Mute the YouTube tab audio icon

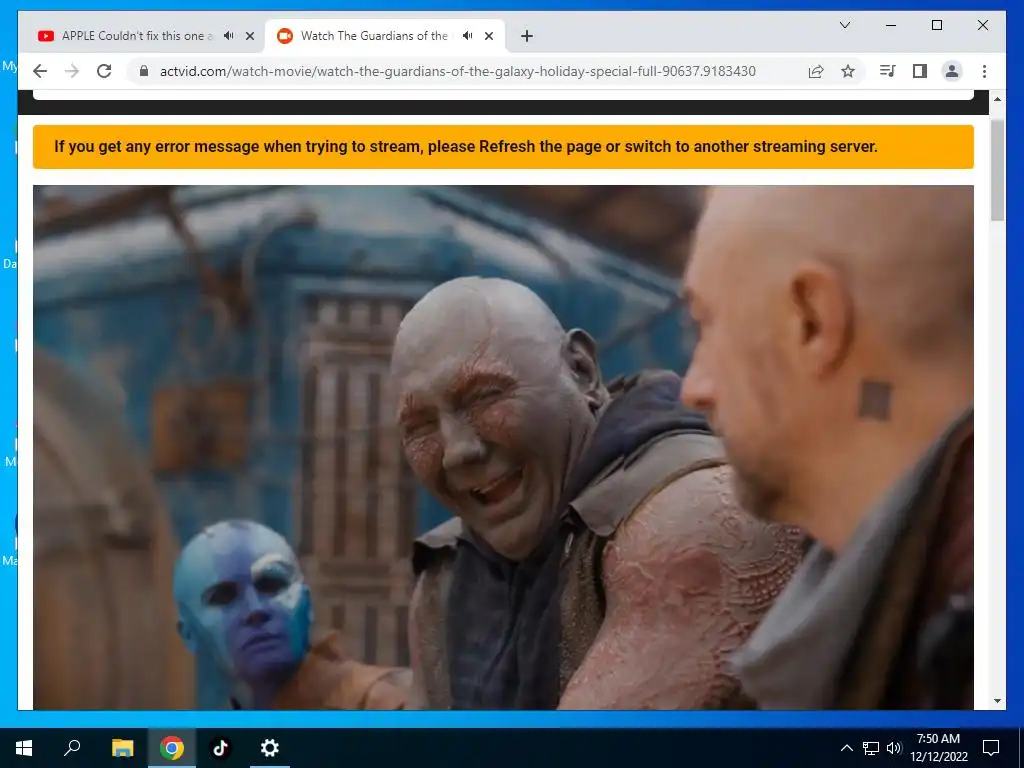point(229,36)
